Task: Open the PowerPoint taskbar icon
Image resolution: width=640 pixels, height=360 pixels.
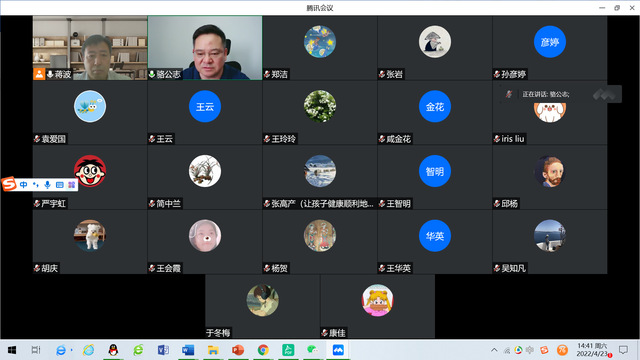Action: pos(238,350)
